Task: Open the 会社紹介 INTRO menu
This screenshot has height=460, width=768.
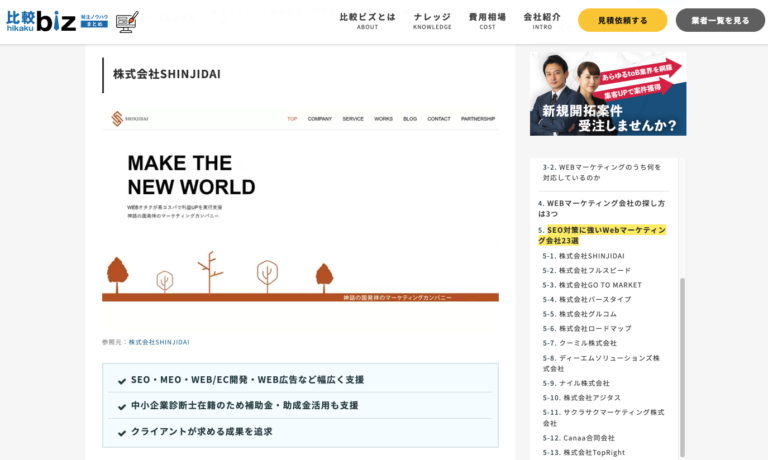Action: (x=542, y=21)
